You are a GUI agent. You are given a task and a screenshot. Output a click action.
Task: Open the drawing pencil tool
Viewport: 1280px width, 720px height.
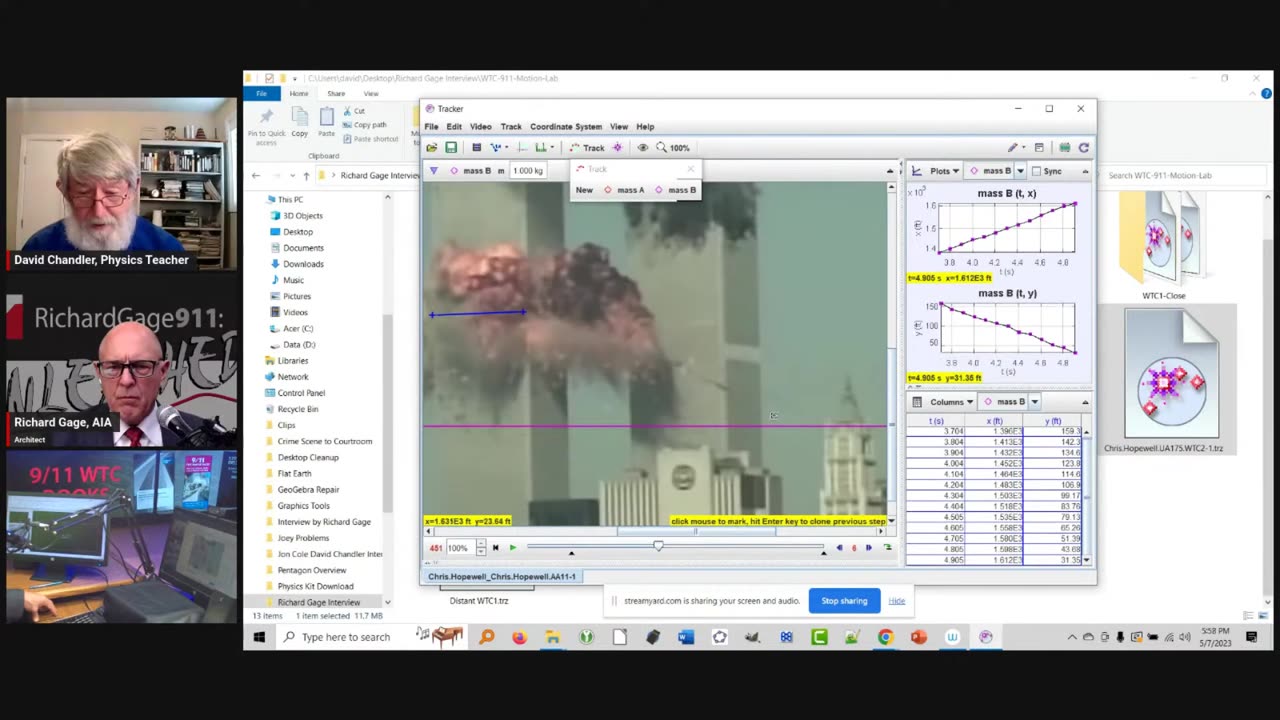1013,147
